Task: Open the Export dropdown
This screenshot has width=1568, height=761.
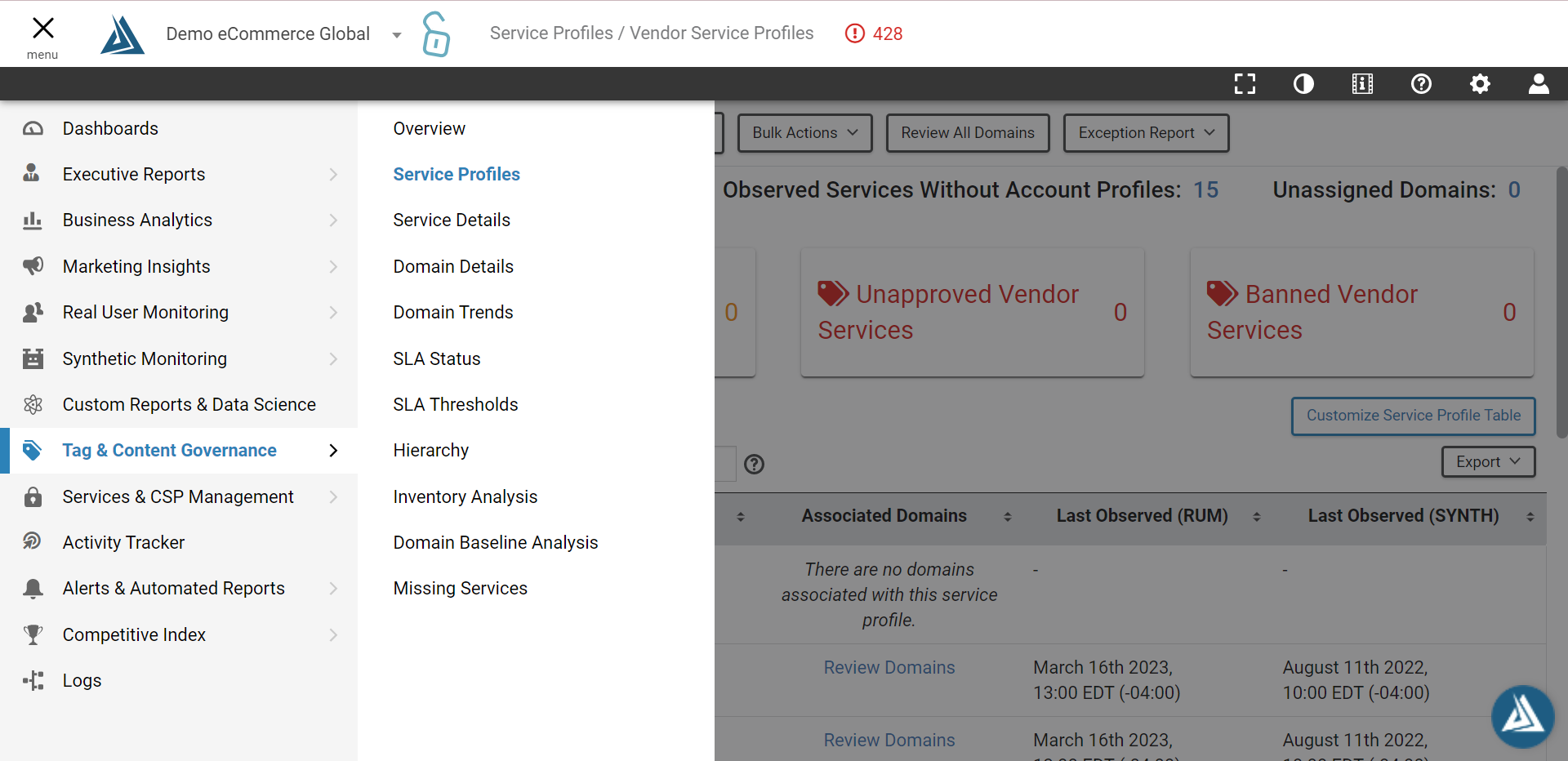Action: click(1489, 461)
